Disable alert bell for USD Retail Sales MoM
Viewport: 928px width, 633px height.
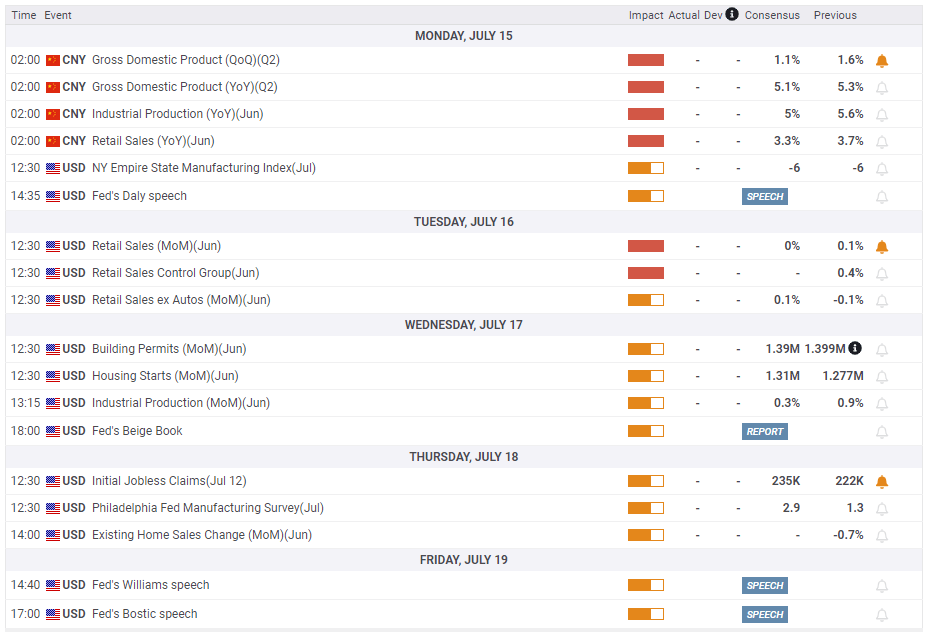point(882,247)
